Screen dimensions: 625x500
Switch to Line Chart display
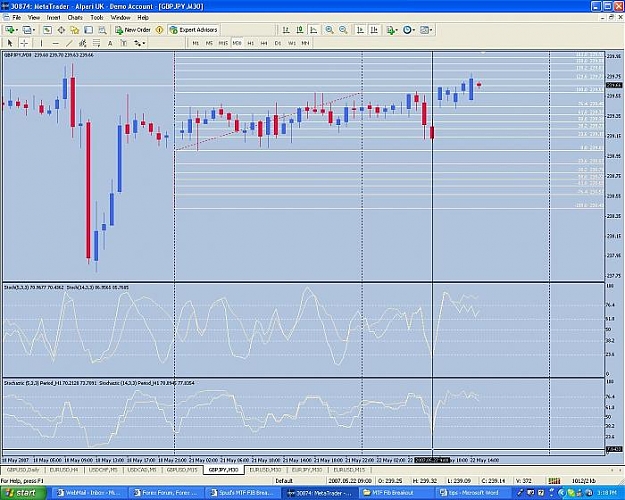(314, 30)
